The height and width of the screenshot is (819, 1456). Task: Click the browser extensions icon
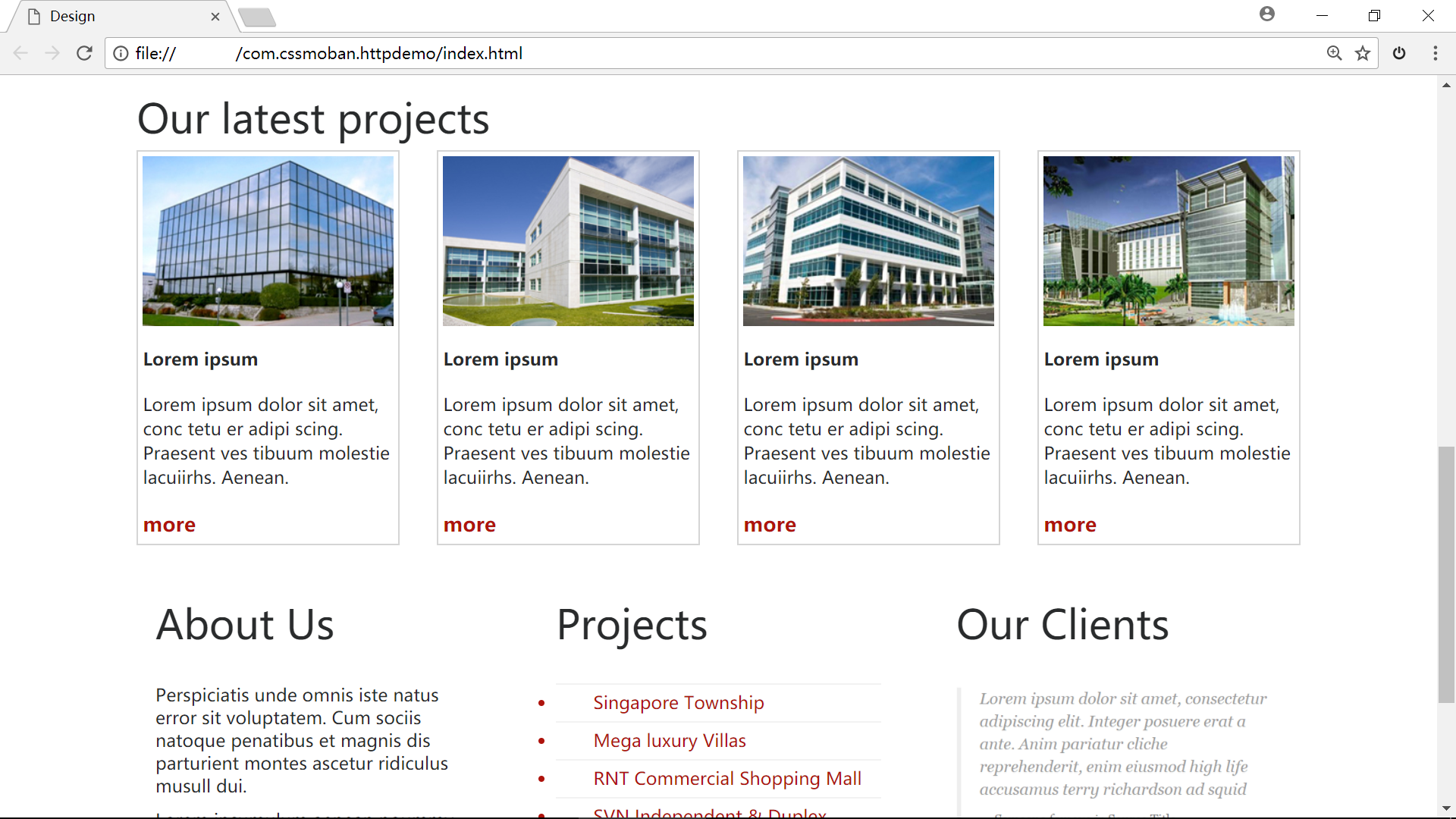1399,54
